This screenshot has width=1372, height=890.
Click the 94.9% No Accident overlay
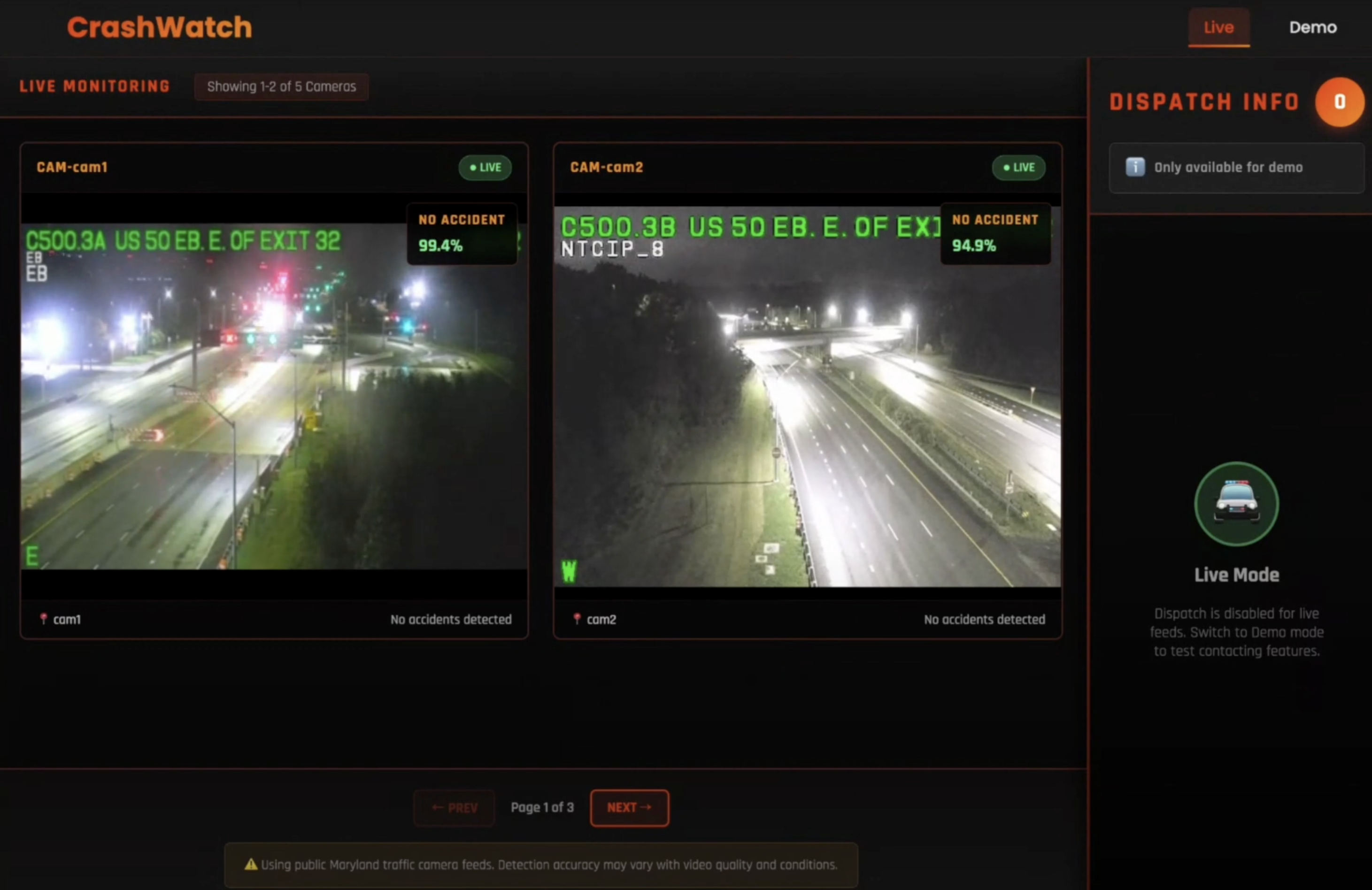[x=995, y=233]
